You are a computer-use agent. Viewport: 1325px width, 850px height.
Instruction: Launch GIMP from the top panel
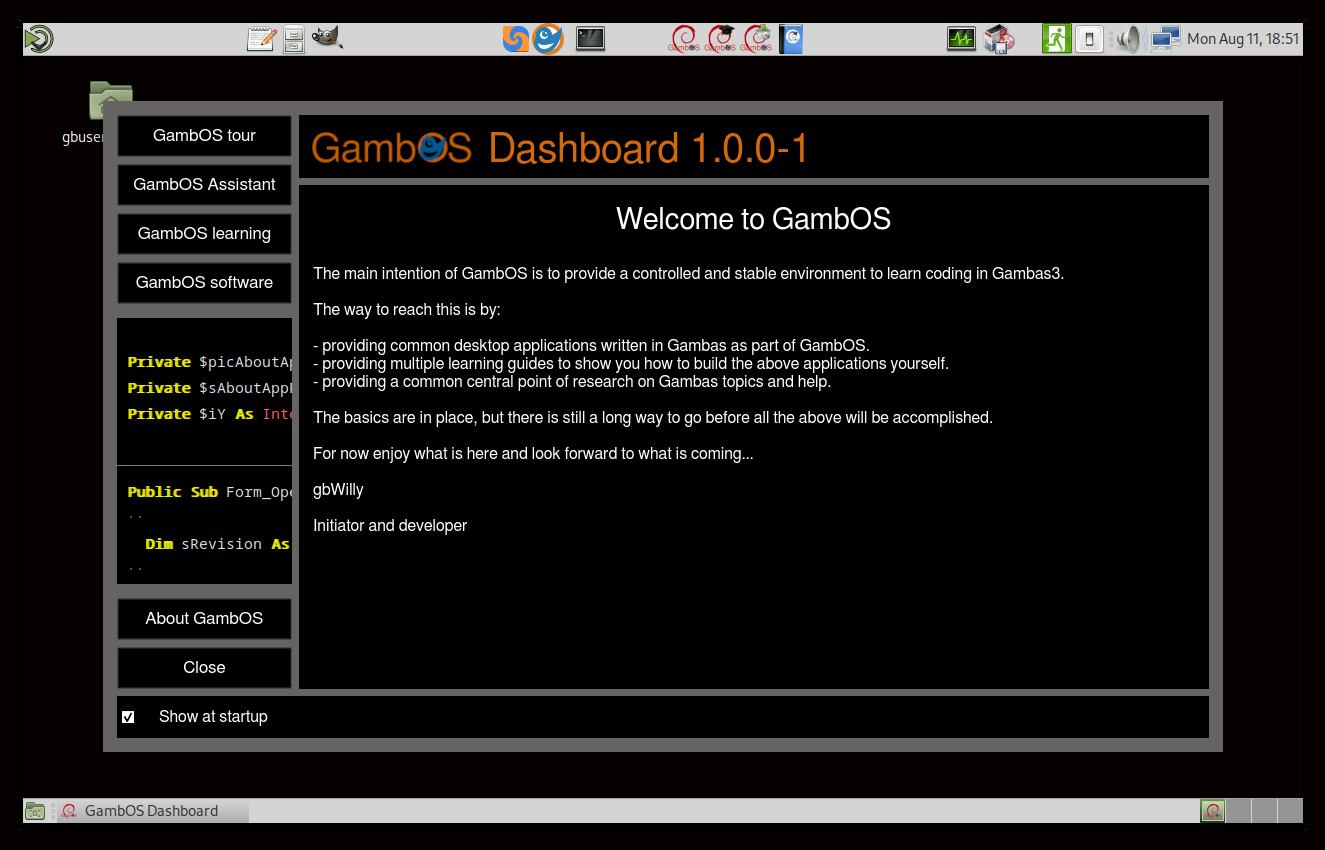pyautogui.click(x=327, y=39)
